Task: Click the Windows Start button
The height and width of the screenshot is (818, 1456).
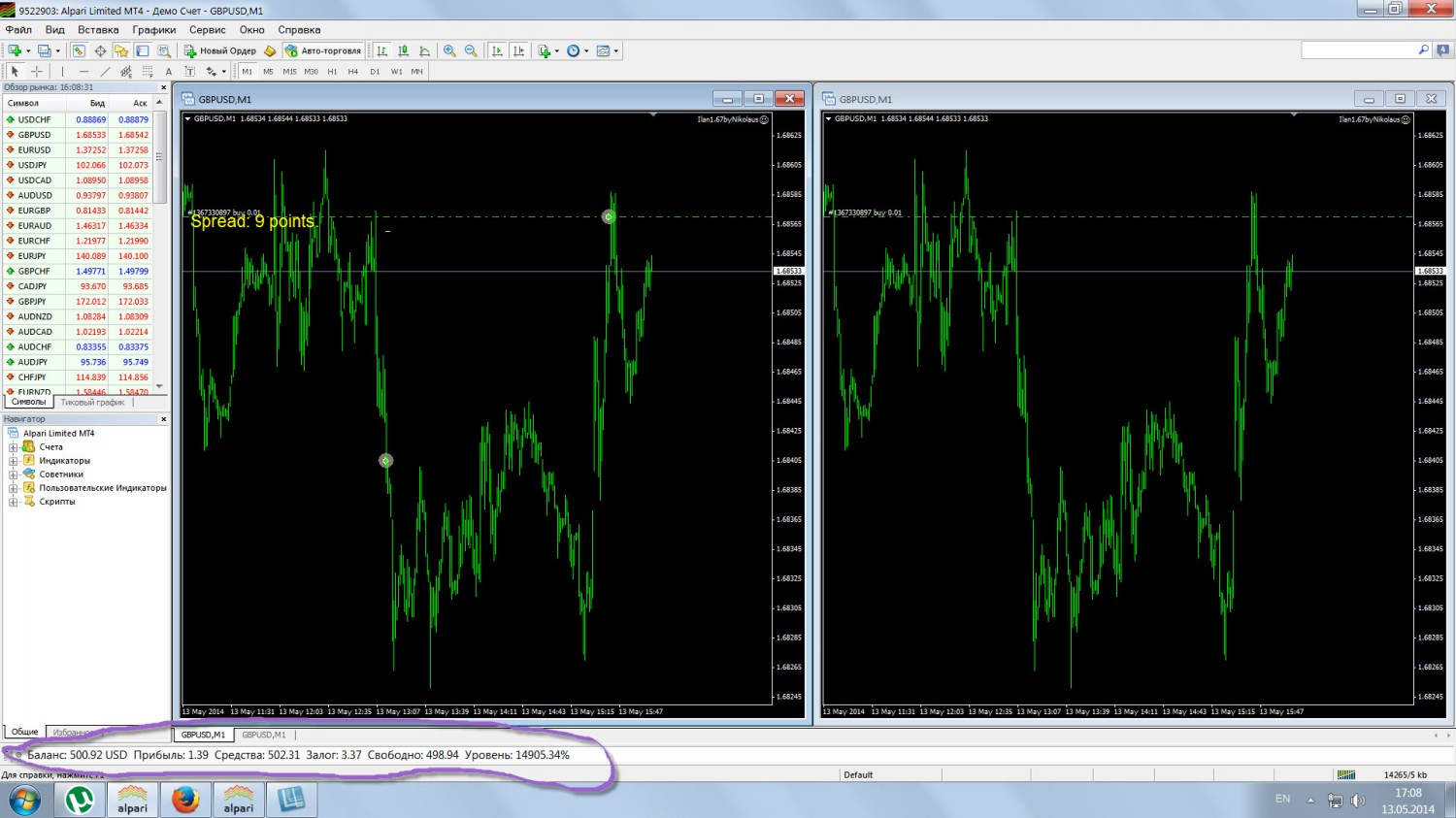Action: coord(23,800)
